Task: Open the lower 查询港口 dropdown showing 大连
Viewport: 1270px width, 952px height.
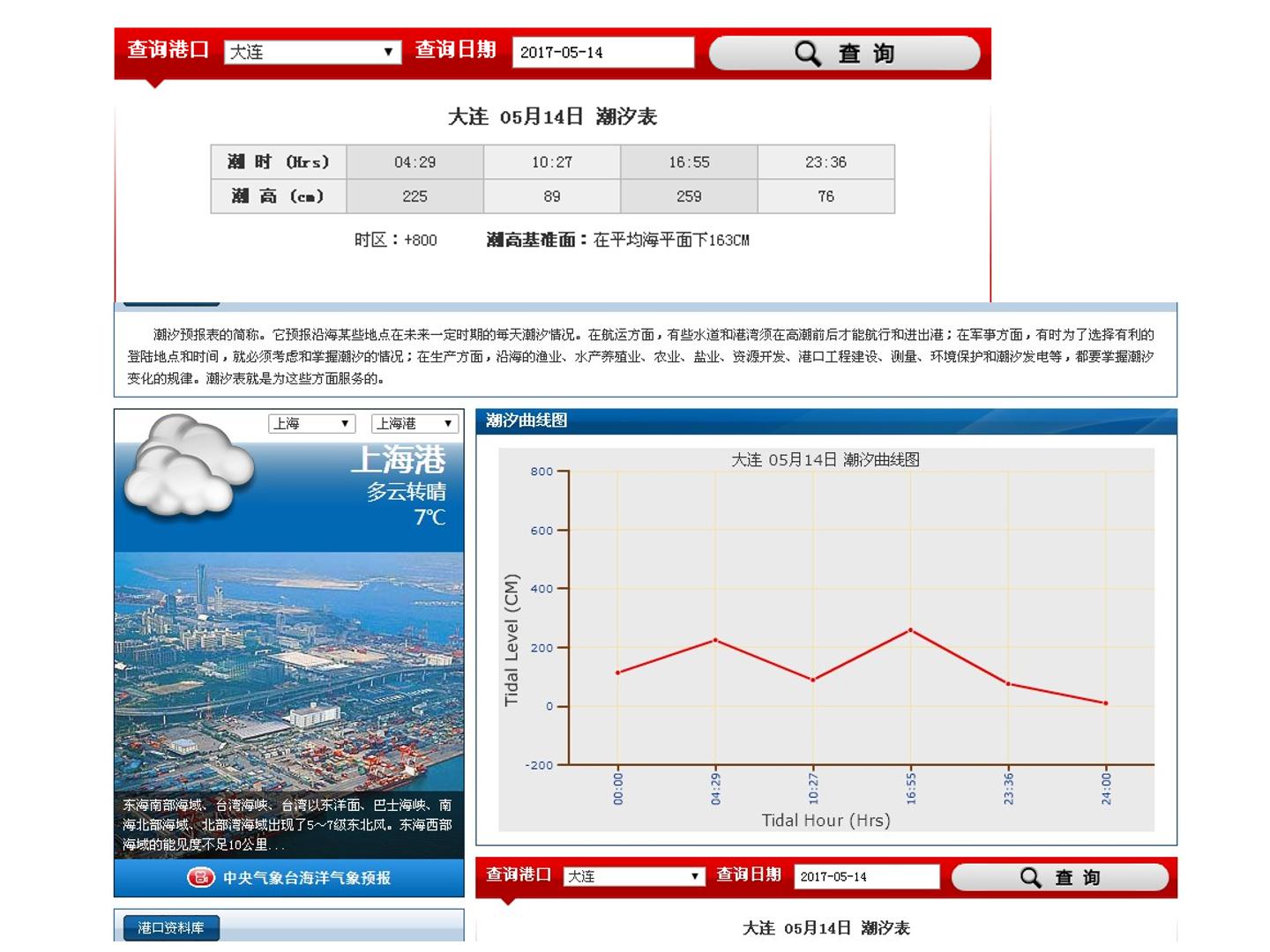Action: point(633,876)
